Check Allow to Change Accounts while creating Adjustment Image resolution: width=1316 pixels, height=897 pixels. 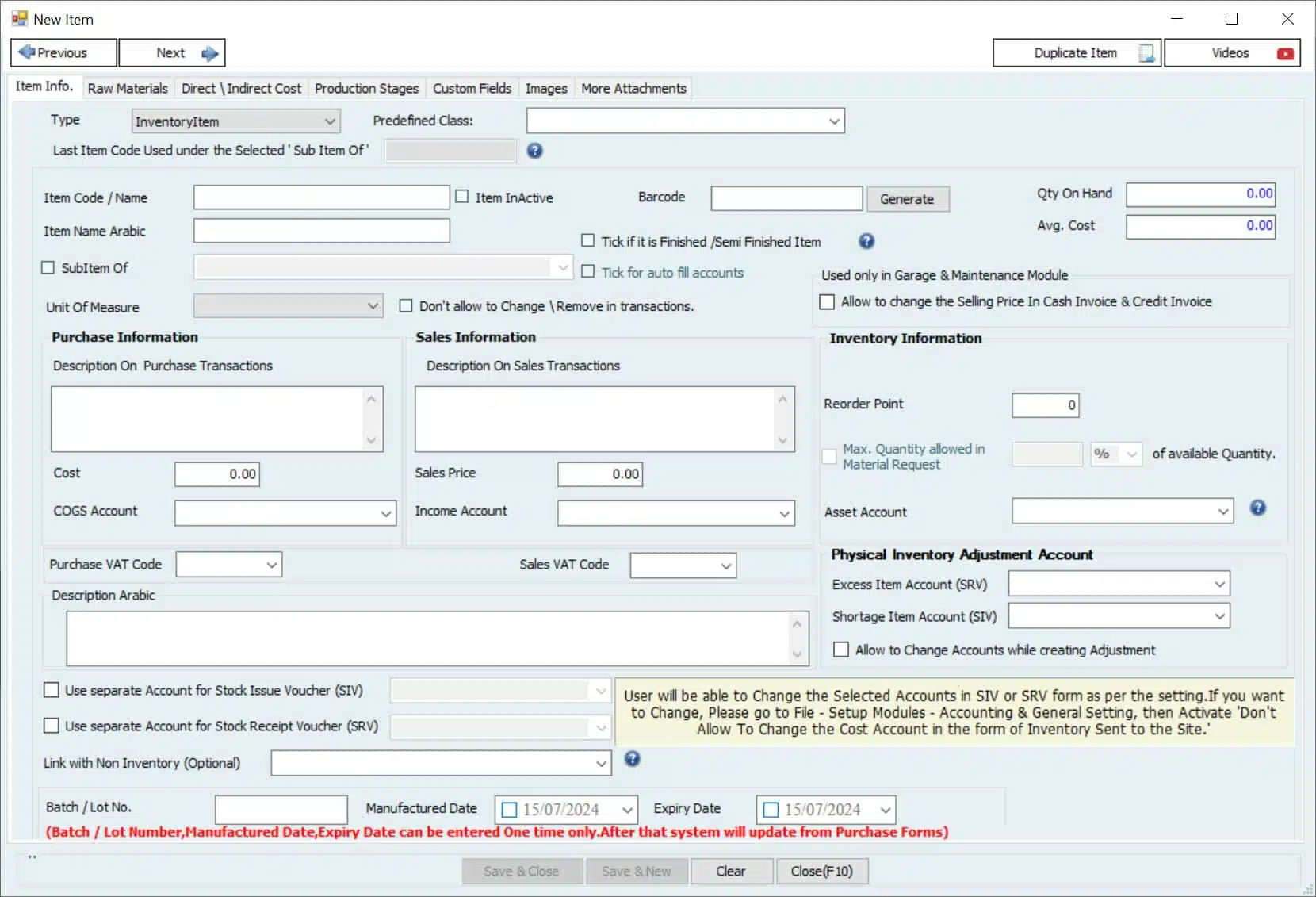pyautogui.click(x=841, y=650)
